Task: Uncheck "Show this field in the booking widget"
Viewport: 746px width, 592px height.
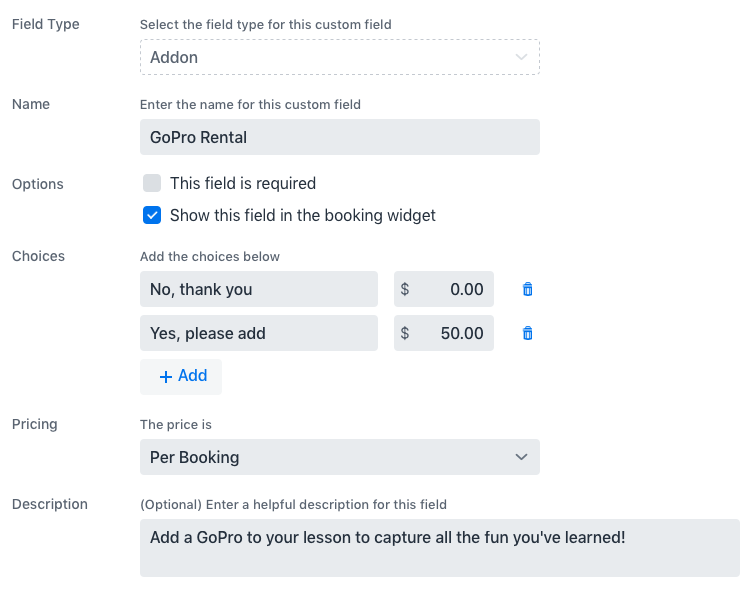Action: click(x=152, y=215)
